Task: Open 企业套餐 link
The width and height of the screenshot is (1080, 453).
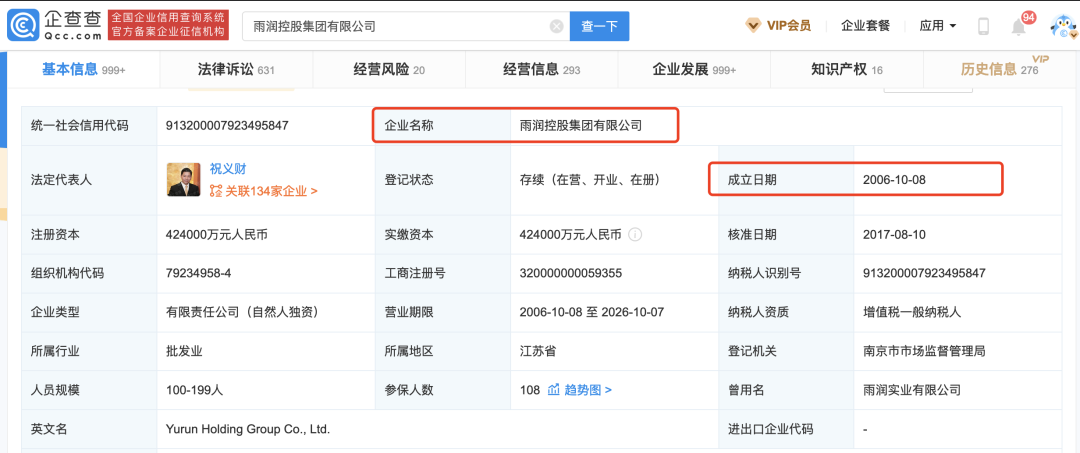Action: point(865,26)
